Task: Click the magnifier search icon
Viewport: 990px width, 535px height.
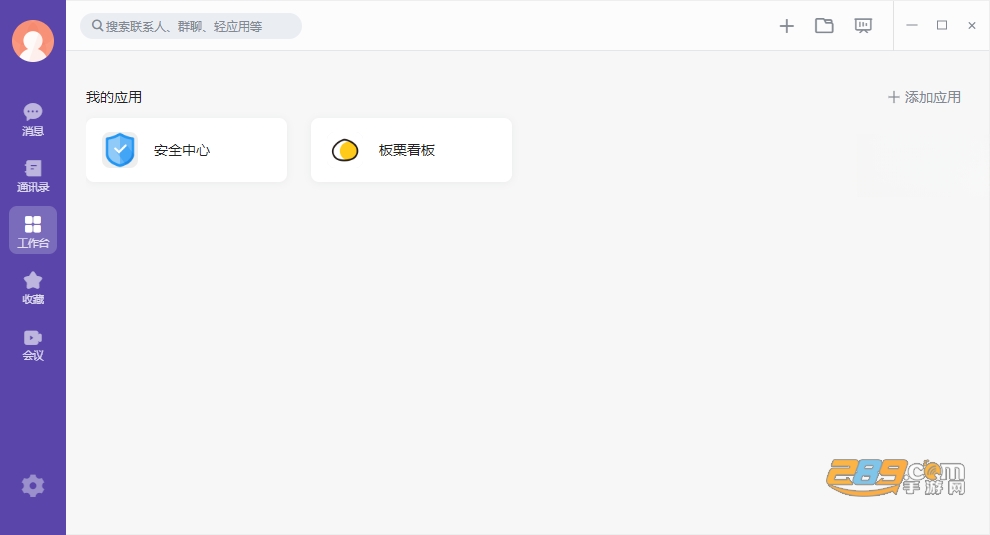Action: (x=97, y=26)
